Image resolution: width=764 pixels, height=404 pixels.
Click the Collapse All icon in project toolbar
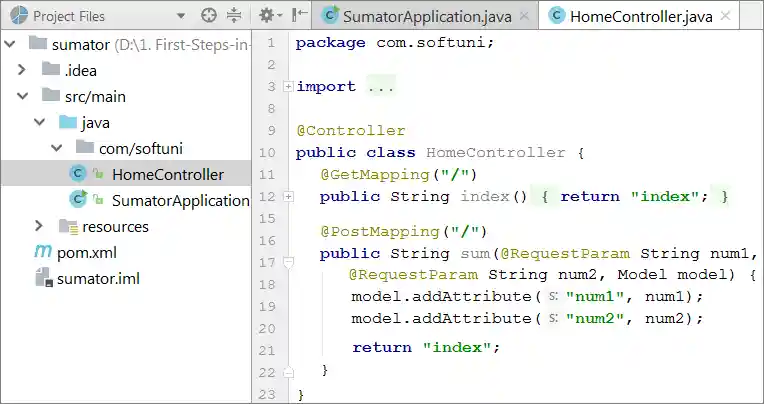pyautogui.click(x=234, y=15)
